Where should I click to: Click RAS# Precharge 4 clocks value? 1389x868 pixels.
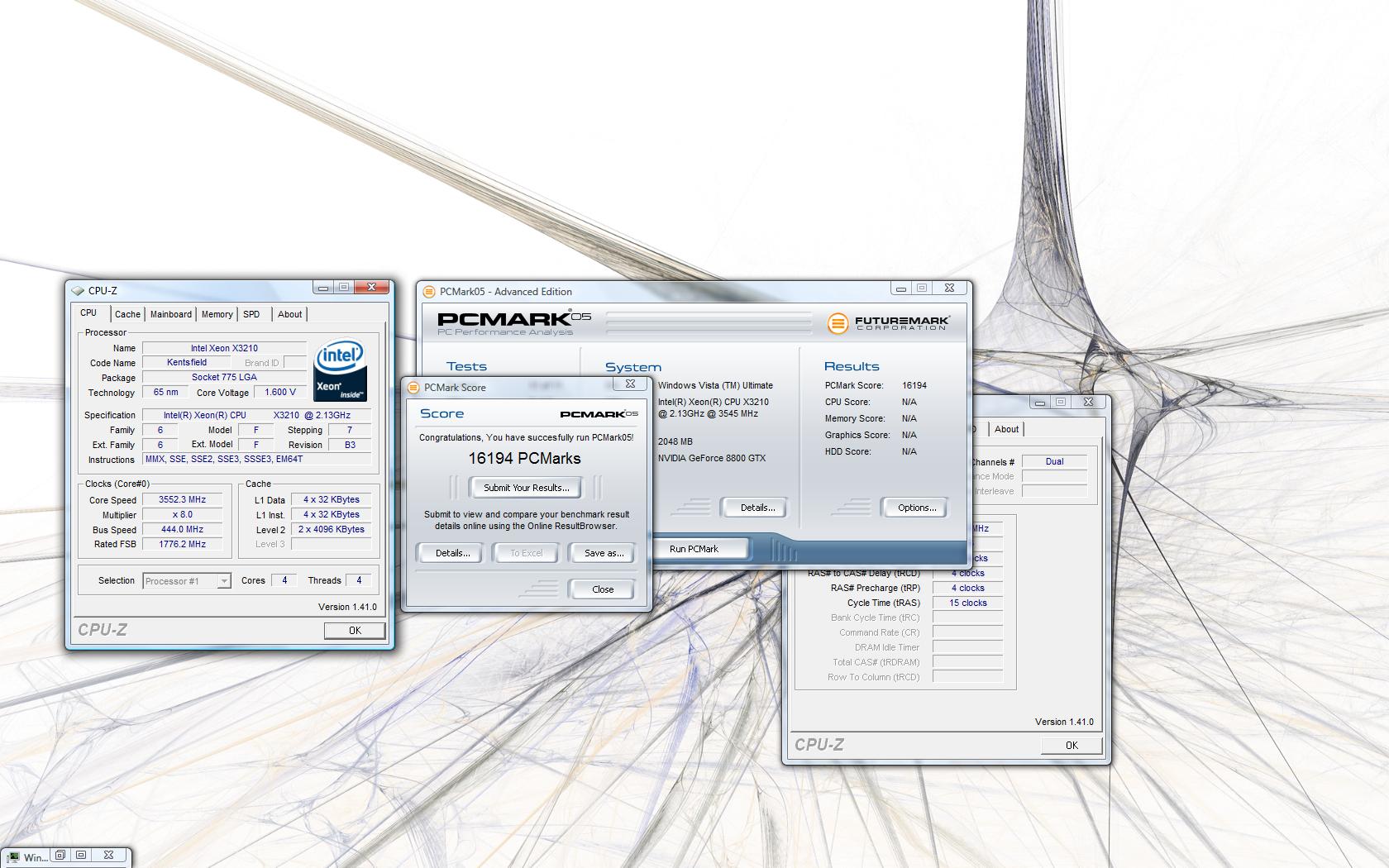(967, 588)
